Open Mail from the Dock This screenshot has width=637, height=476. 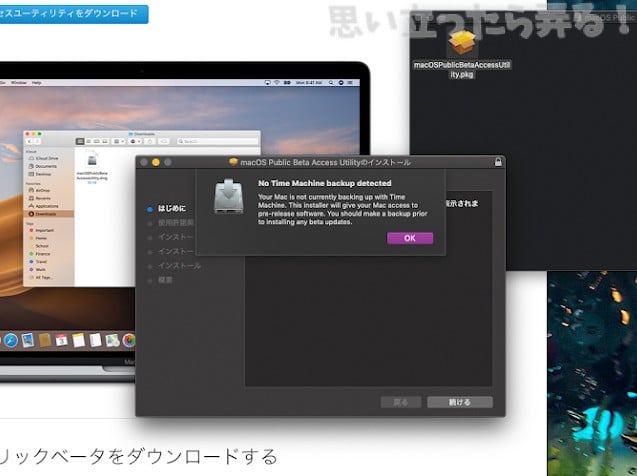coord(28,340)
